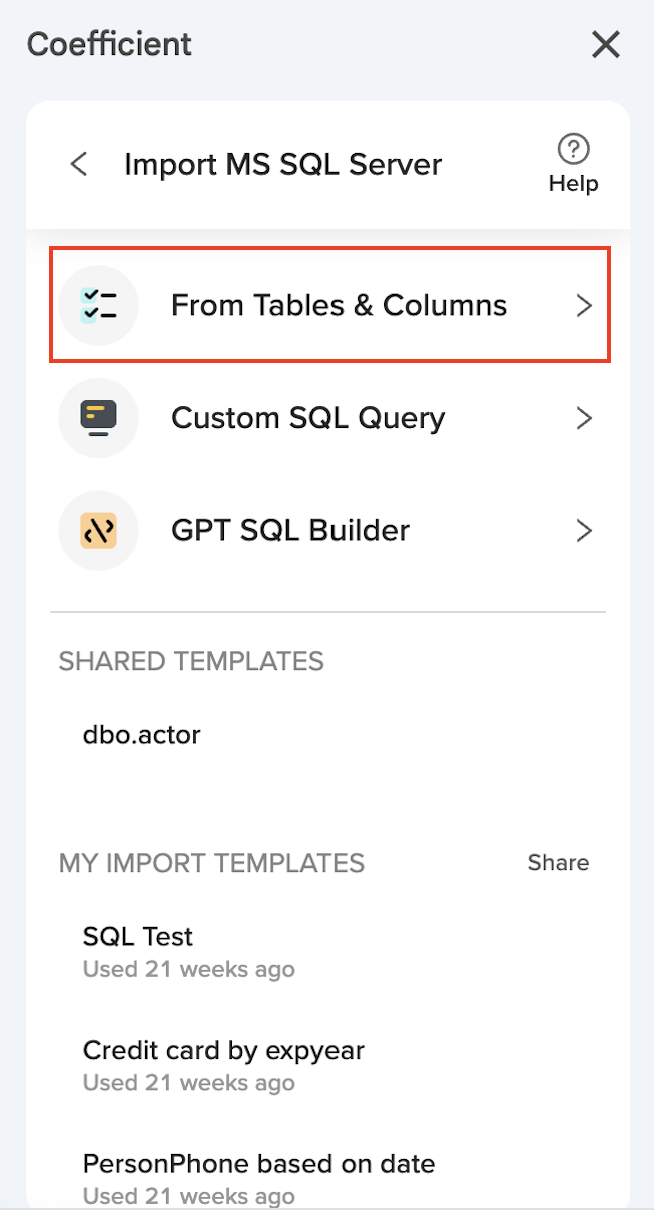Expand Custom SQL Query using the right chevron
654x1210 pixels.
pos(585,418)
